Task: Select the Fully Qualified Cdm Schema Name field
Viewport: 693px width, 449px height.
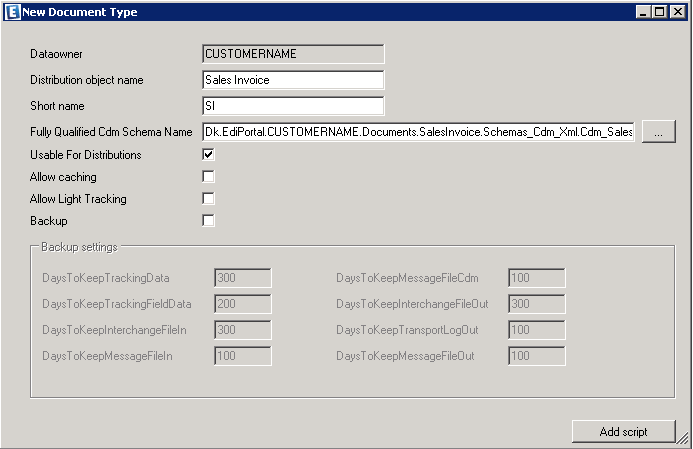Action: point(418,132)
